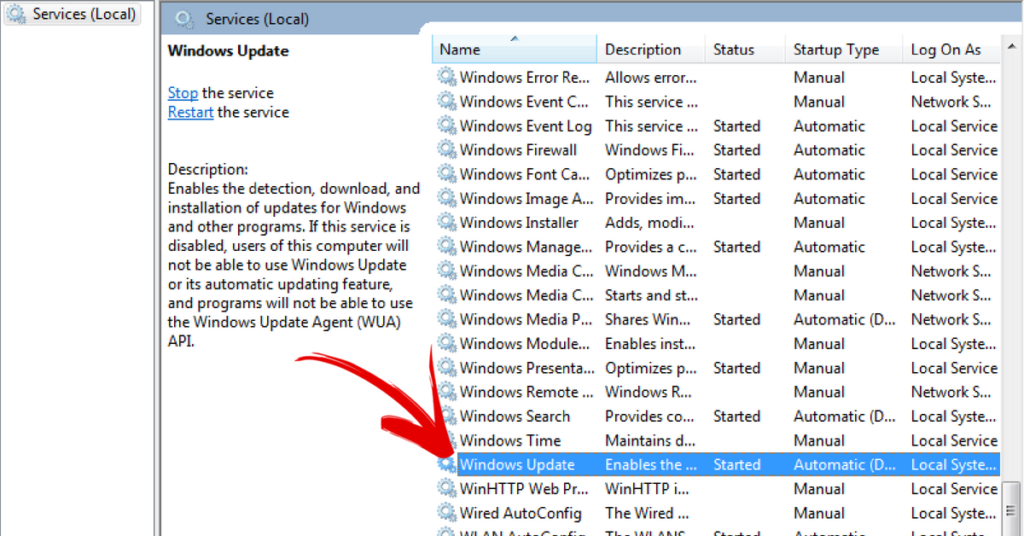The image size is (1024, 536).
Task: Click 'Enables inst...' description cell
Action: pos(650,343)
